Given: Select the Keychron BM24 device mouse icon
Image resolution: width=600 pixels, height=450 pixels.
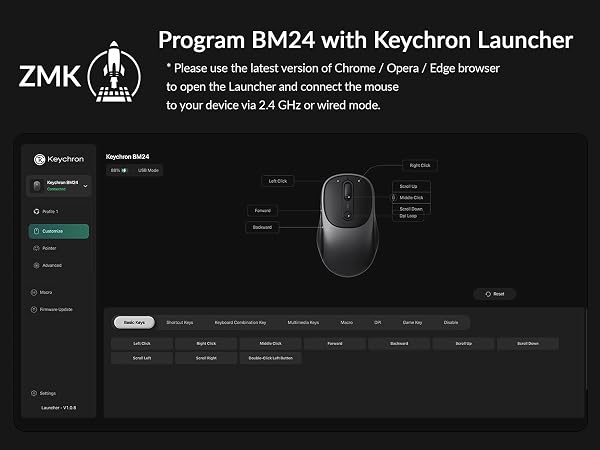Looking at the screenshot, I should (37, 186).
